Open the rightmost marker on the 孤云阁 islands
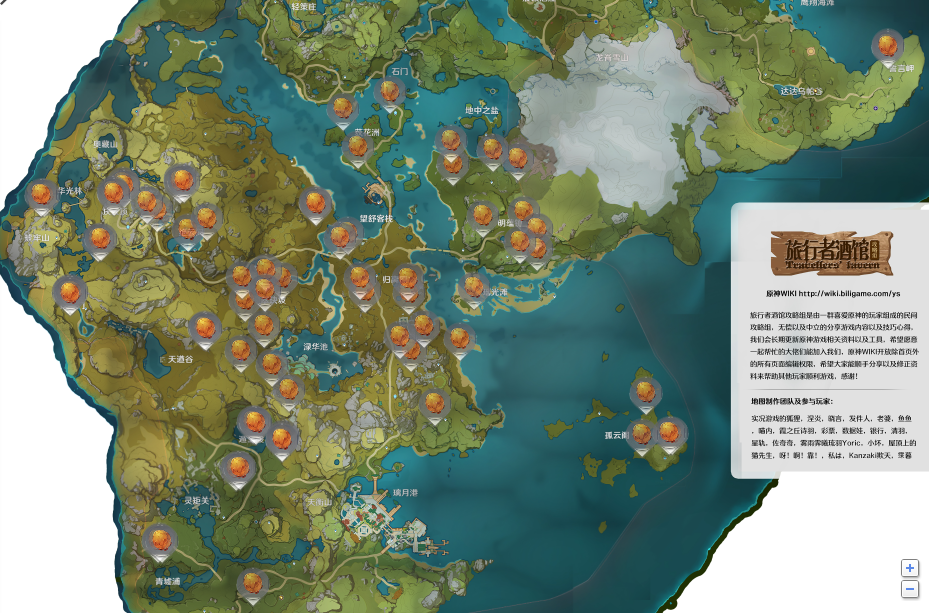 coord(669,434)
